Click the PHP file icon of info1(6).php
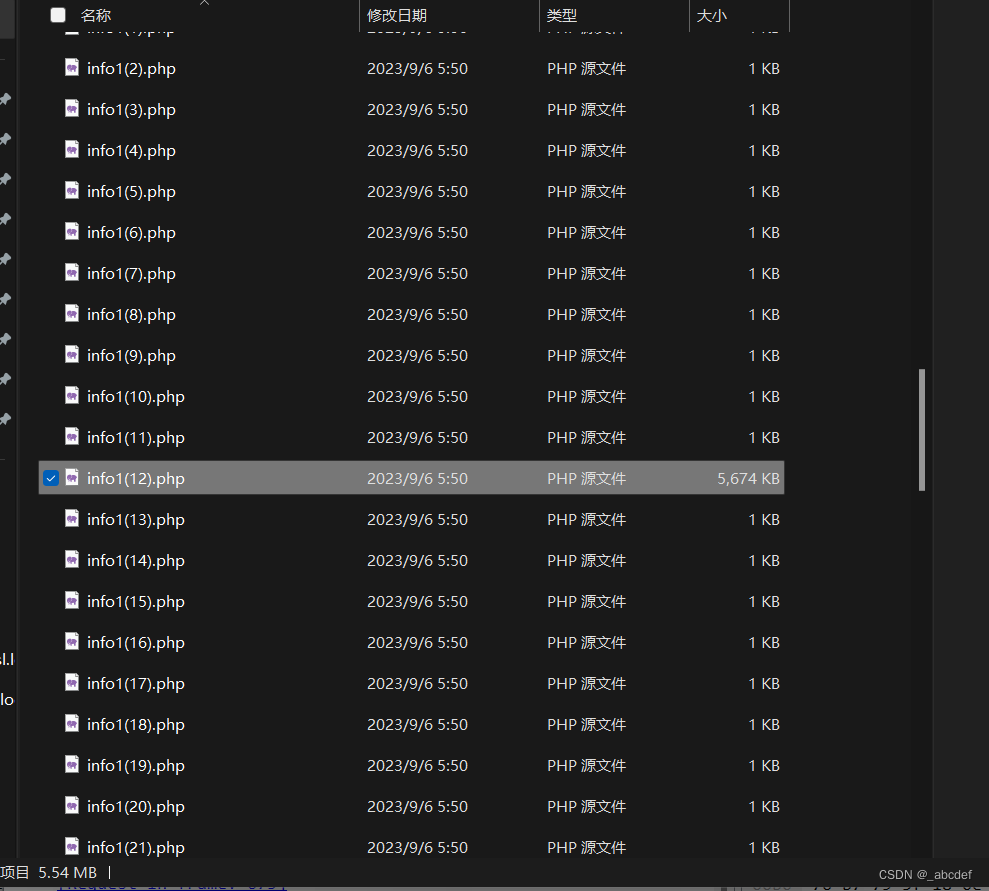This screenshot has height=891, width=989. pos(72,231)
